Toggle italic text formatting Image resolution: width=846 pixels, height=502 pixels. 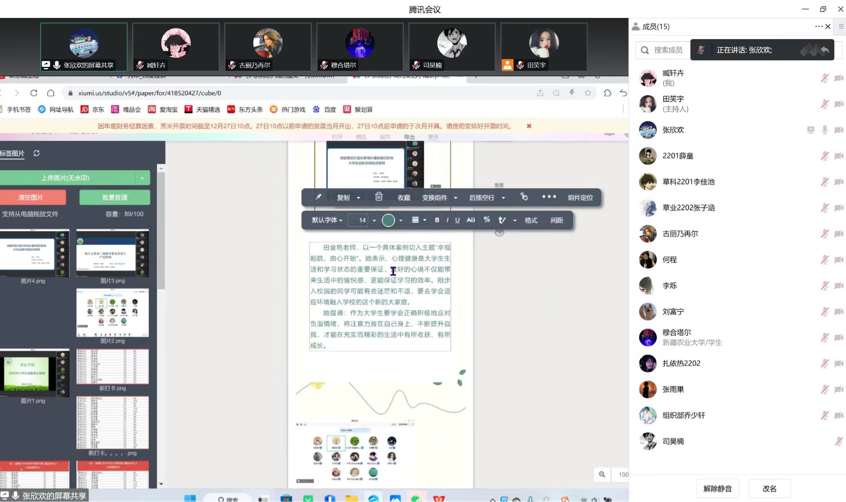(x=447, y=220)
